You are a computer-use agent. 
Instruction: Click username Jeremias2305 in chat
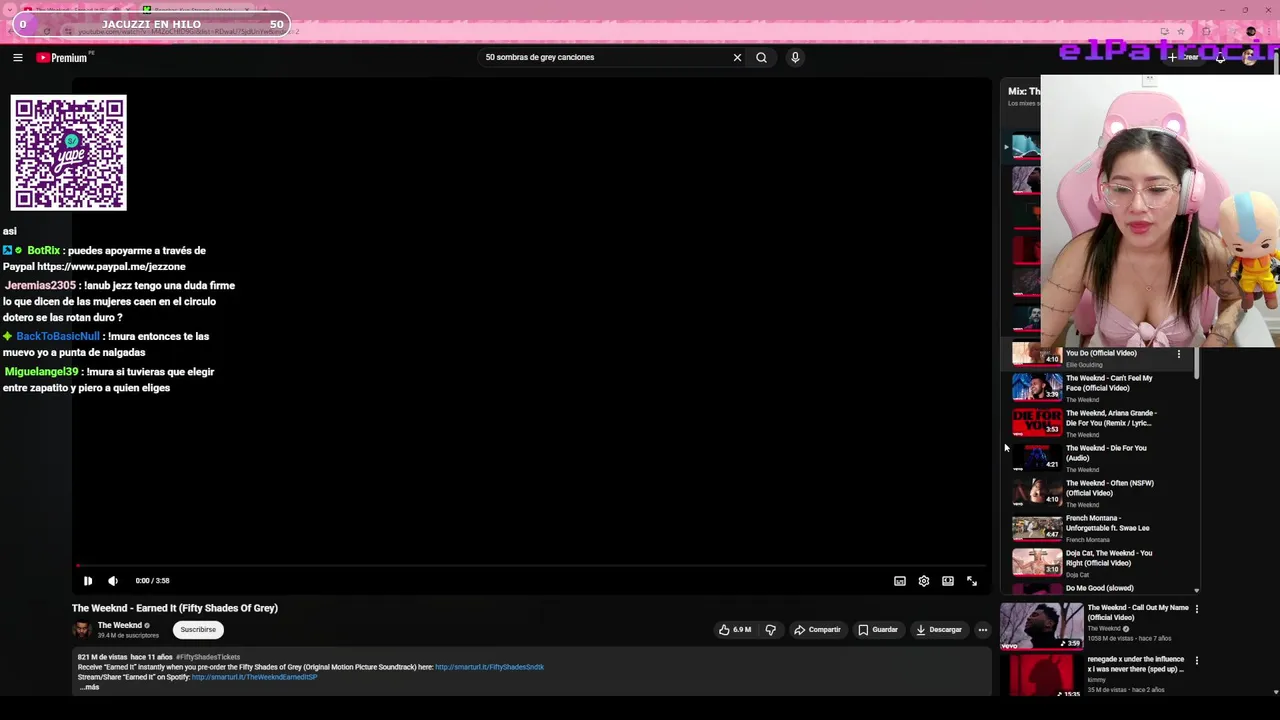[x=40, y=286]
